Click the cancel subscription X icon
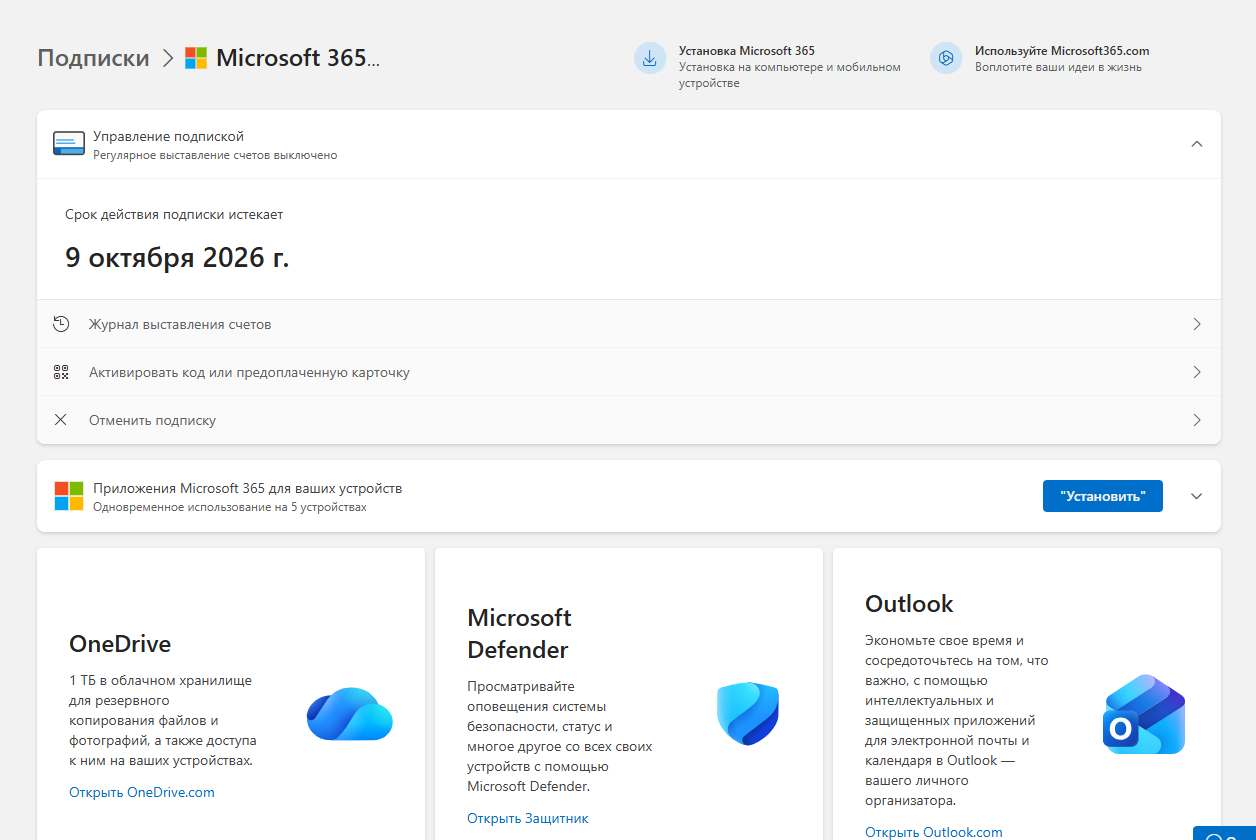The height and width of the screenshot is (840, 1256). point(61,420)
